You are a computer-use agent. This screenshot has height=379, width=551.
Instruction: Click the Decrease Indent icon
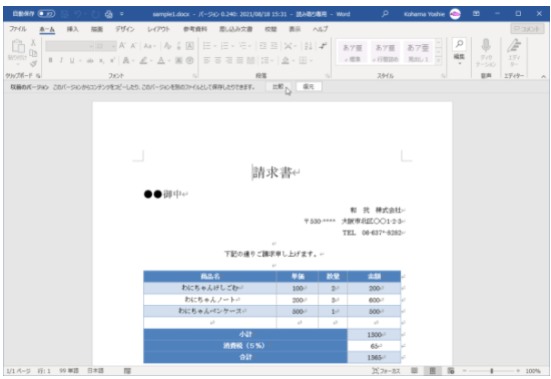pyautogui.click(x=263, y=46)
